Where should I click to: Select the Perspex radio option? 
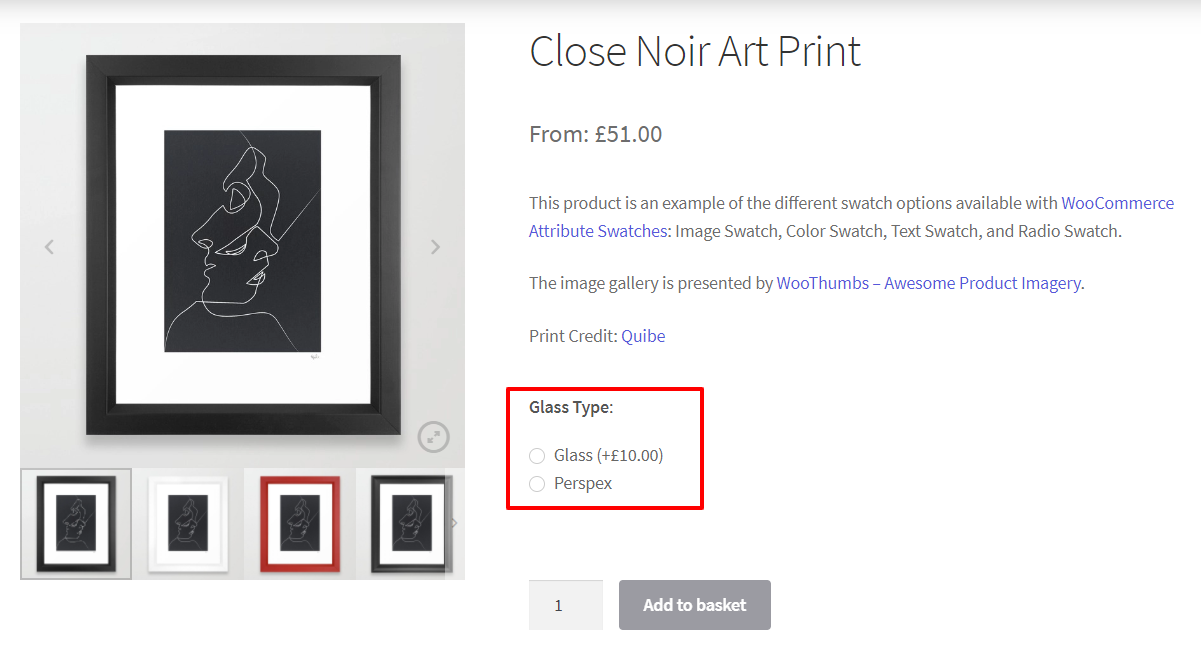coord(537,484)
